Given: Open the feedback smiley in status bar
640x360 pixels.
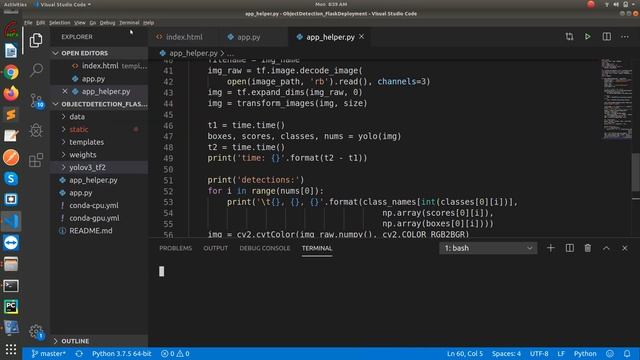Looking at the screenshot, I should coord(610,353).
